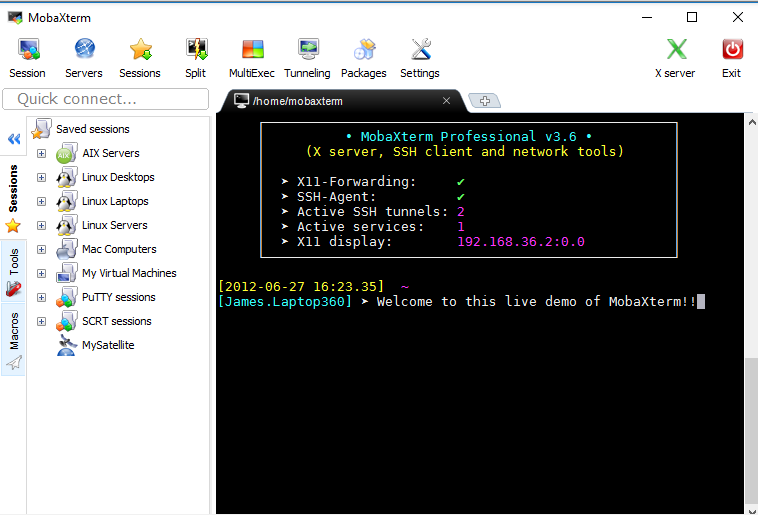Screen dimensions: 758x515
Task: Expand the Mac Computers folder
Action: [41, 249]
